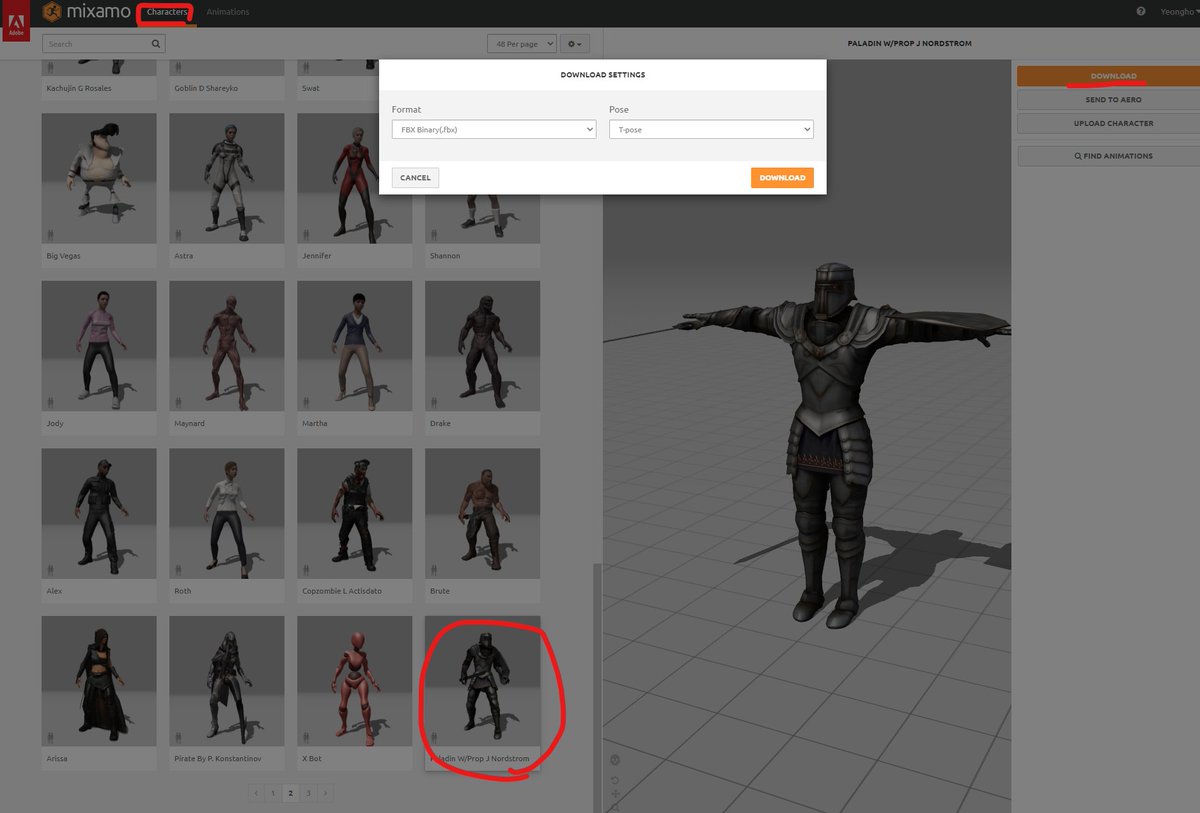Select the Arissa character thumbnail
Viewport: 1200px width, 813px height.
point(99,681)
